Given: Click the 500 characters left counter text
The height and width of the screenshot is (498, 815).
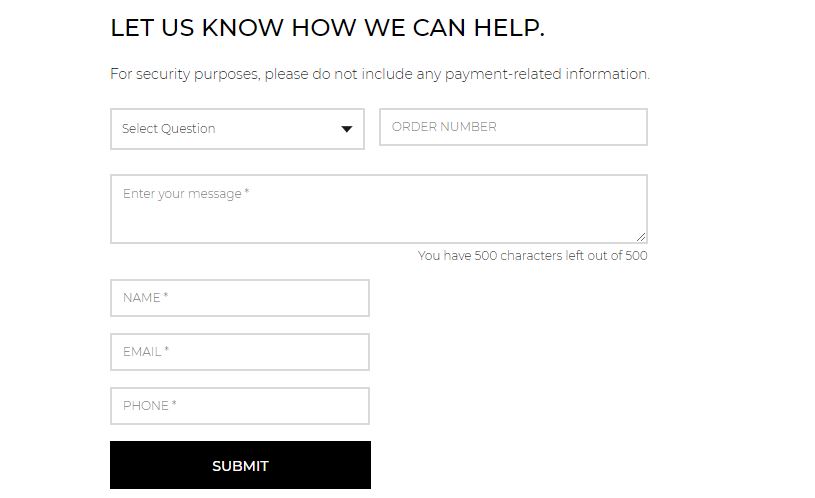Looking at the screenshot, I should tap(532, 256).
